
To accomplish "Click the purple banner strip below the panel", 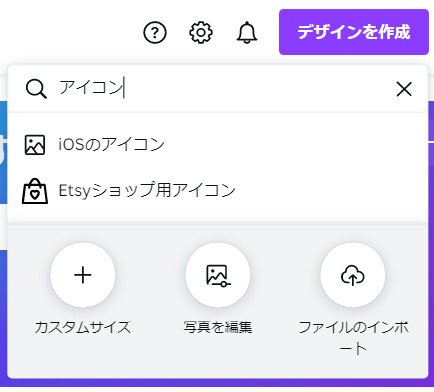I will [x=217, y=383].
